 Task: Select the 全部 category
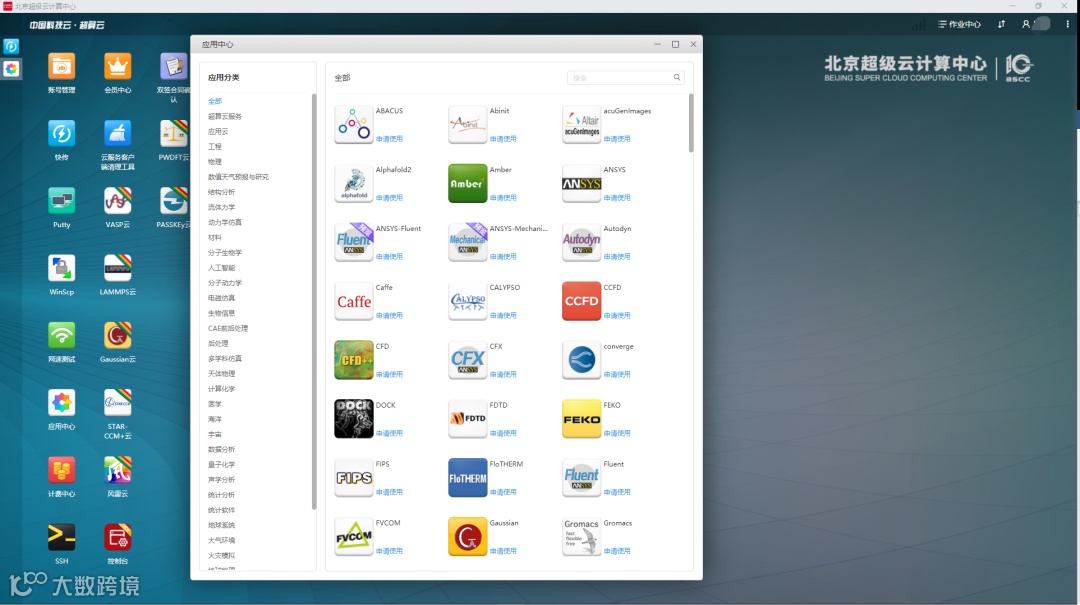point(215,101)
